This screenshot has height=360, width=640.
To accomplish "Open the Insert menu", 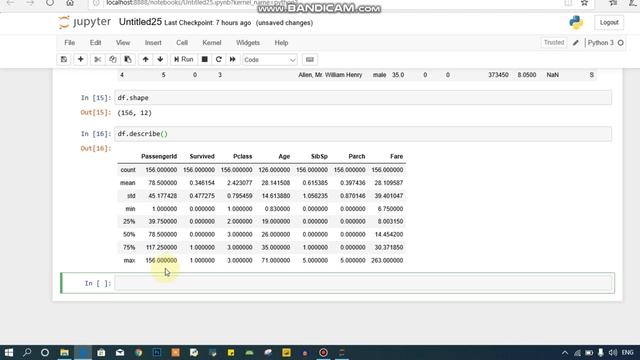I will pos(153,43).
